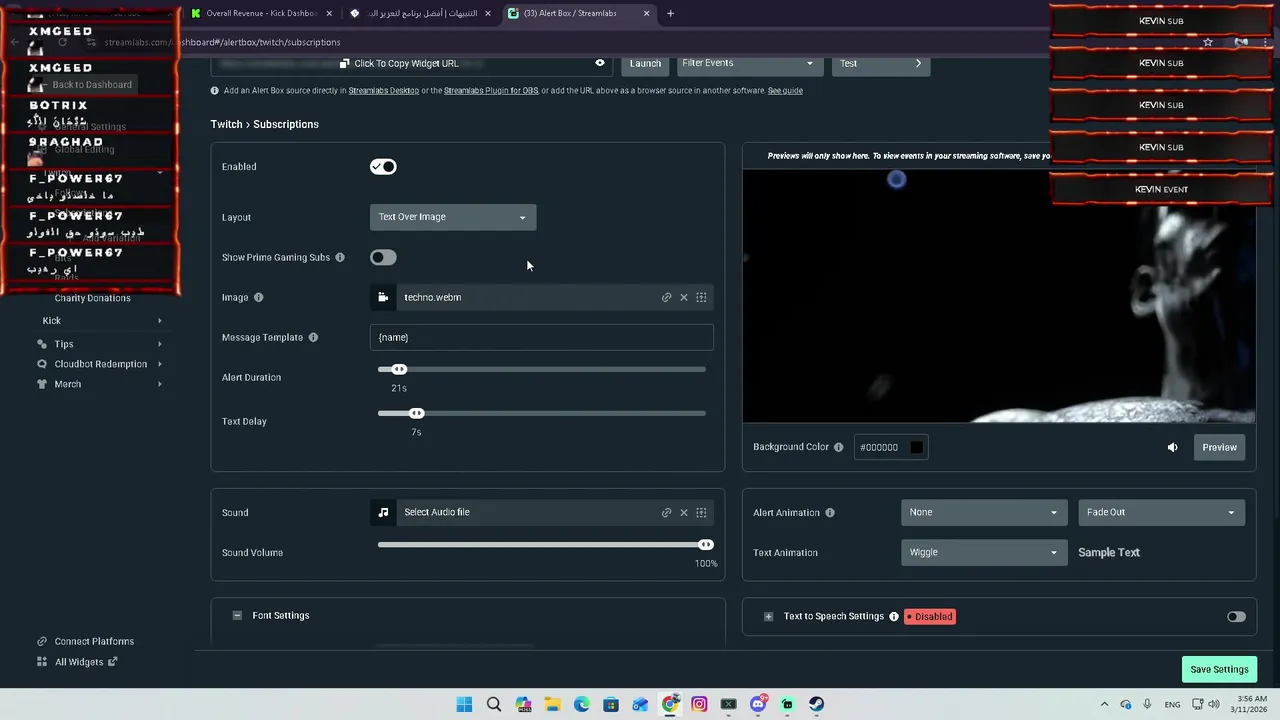Screen dimensions: 1280x720
Task: Open the Alert Animation dropdown set to None
Action: 984,512
